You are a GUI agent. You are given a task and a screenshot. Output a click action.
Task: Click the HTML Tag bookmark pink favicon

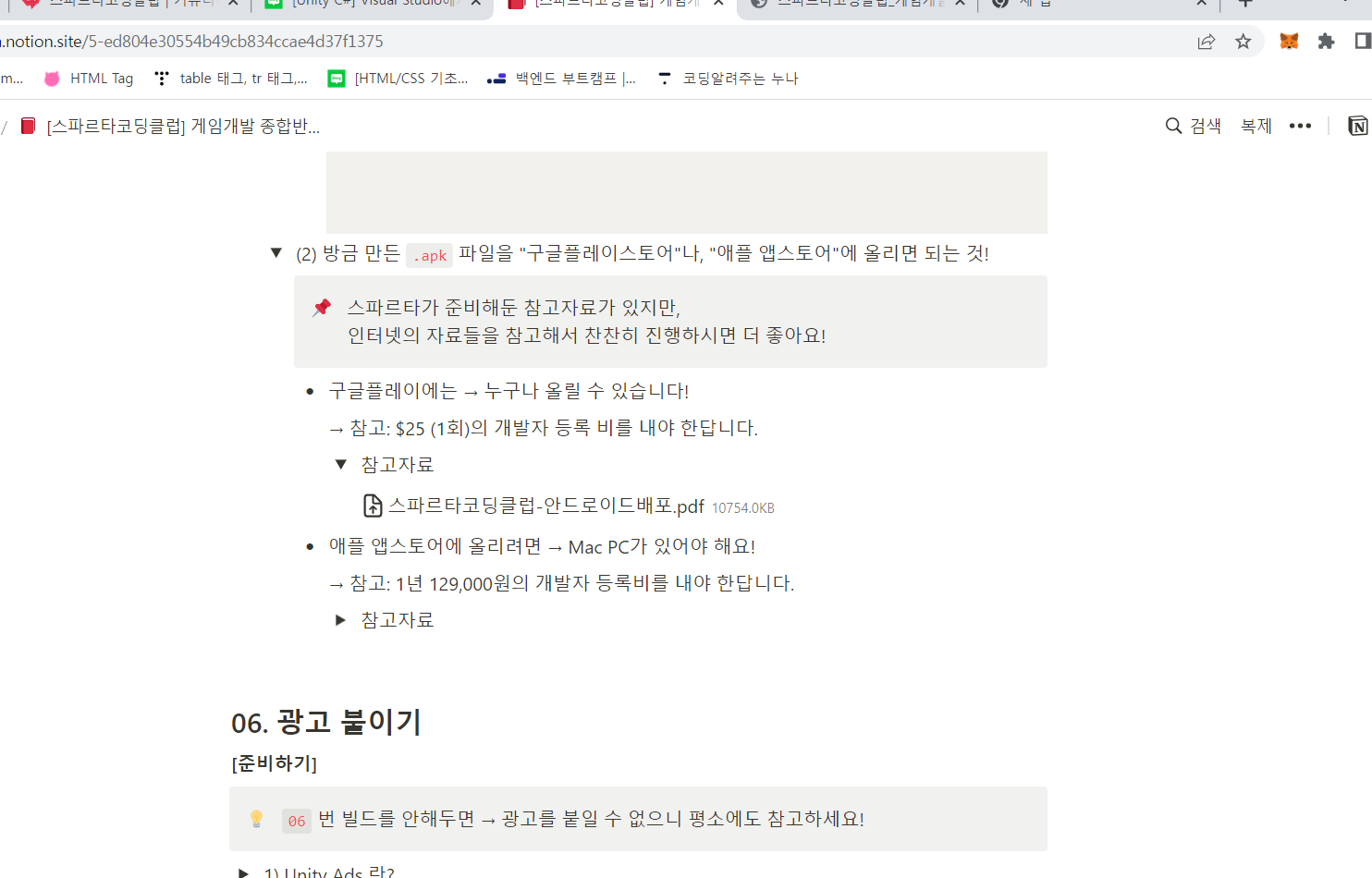pyautogui.click(x=52, y=79)
